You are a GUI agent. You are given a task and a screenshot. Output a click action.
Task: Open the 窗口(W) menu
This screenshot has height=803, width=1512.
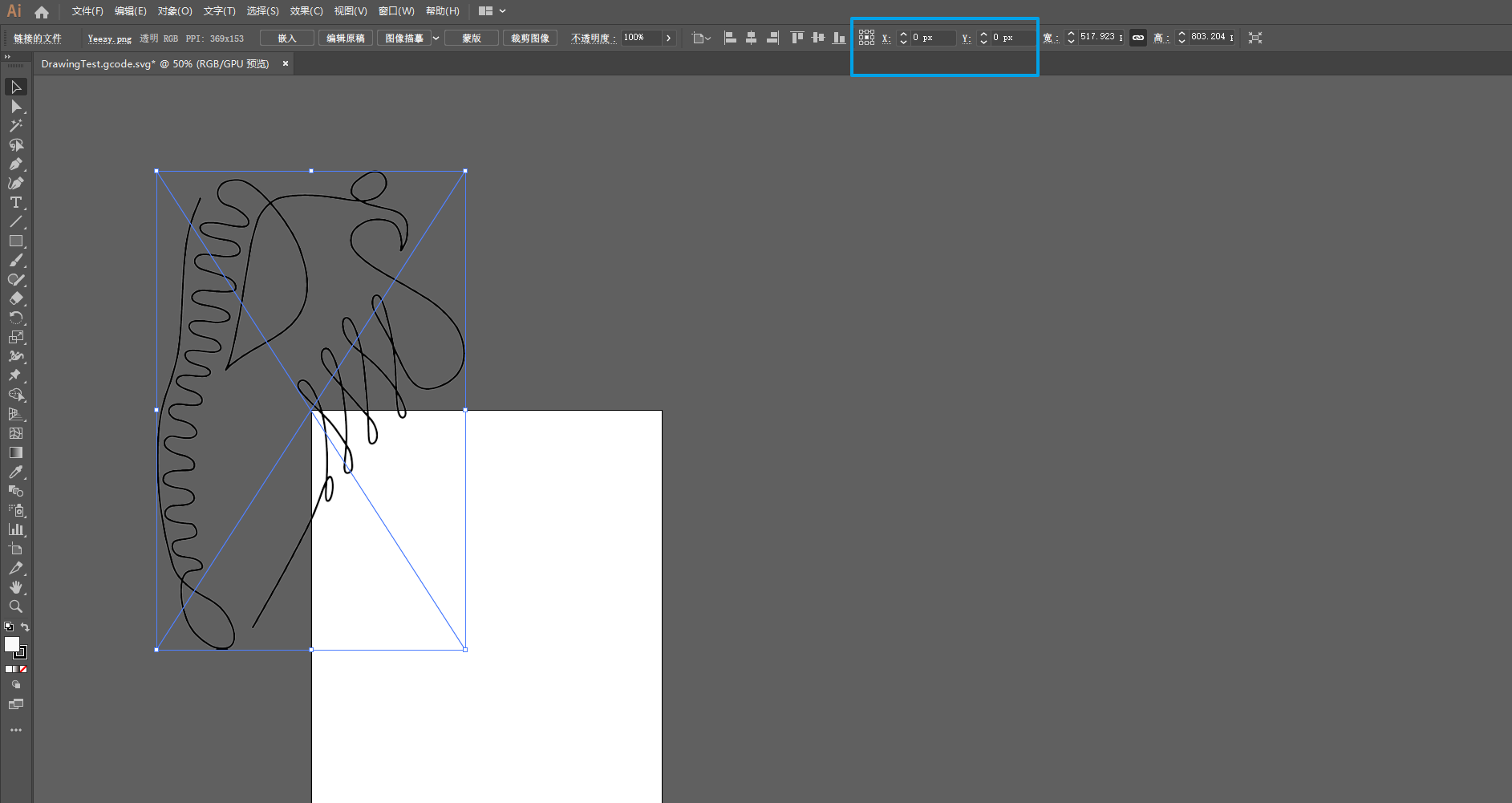[396, 11]
